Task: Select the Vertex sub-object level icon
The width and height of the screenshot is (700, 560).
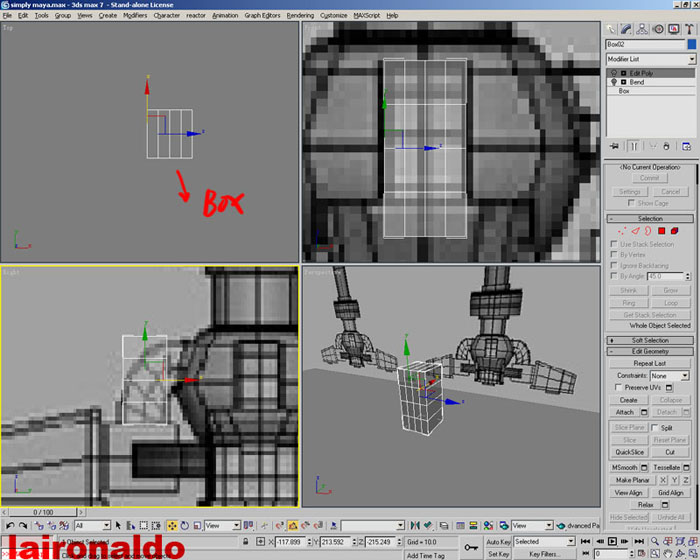Action: (621, 231)
